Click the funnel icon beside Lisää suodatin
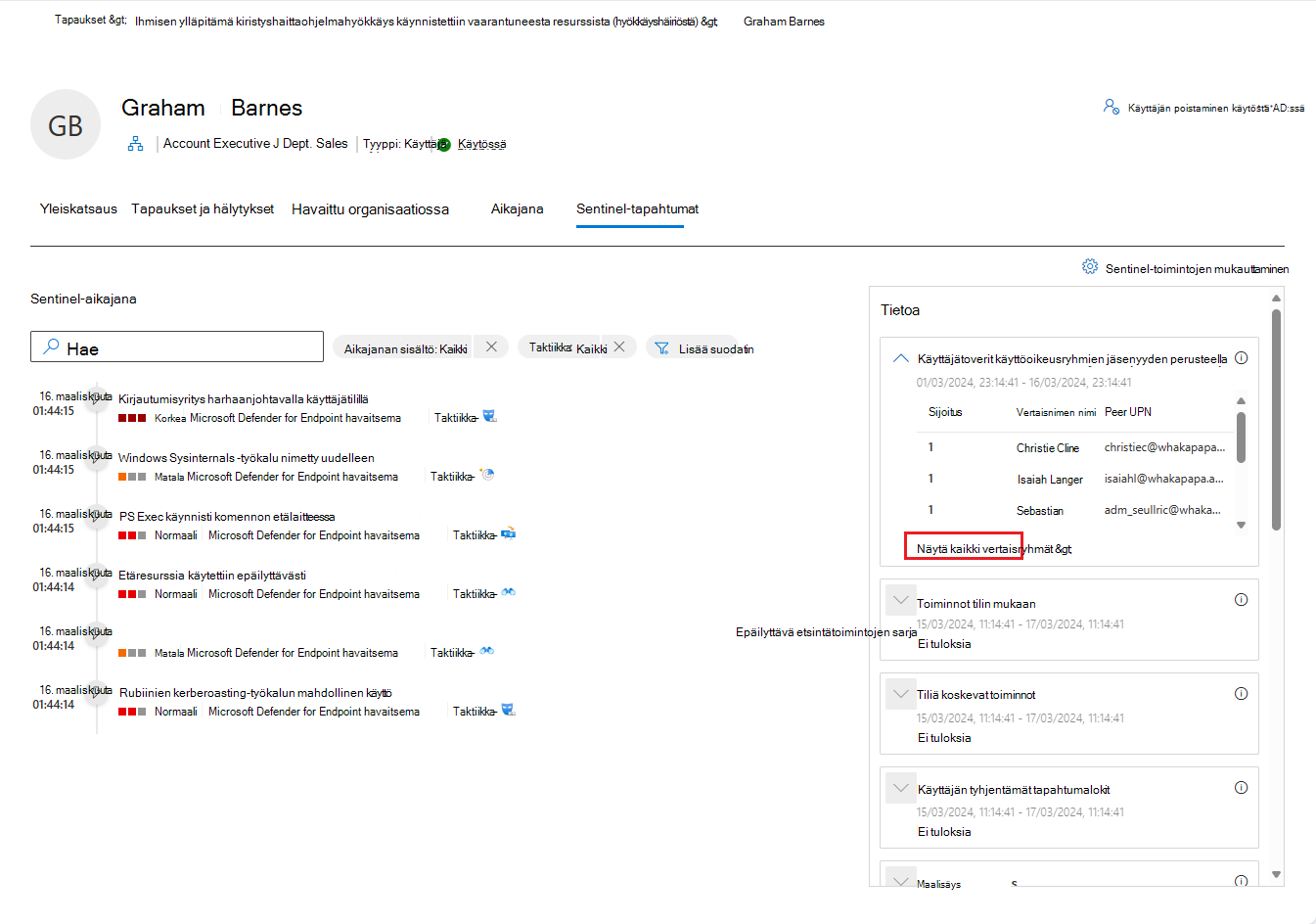The image size is (1316, 924). (x=662, y=348)
